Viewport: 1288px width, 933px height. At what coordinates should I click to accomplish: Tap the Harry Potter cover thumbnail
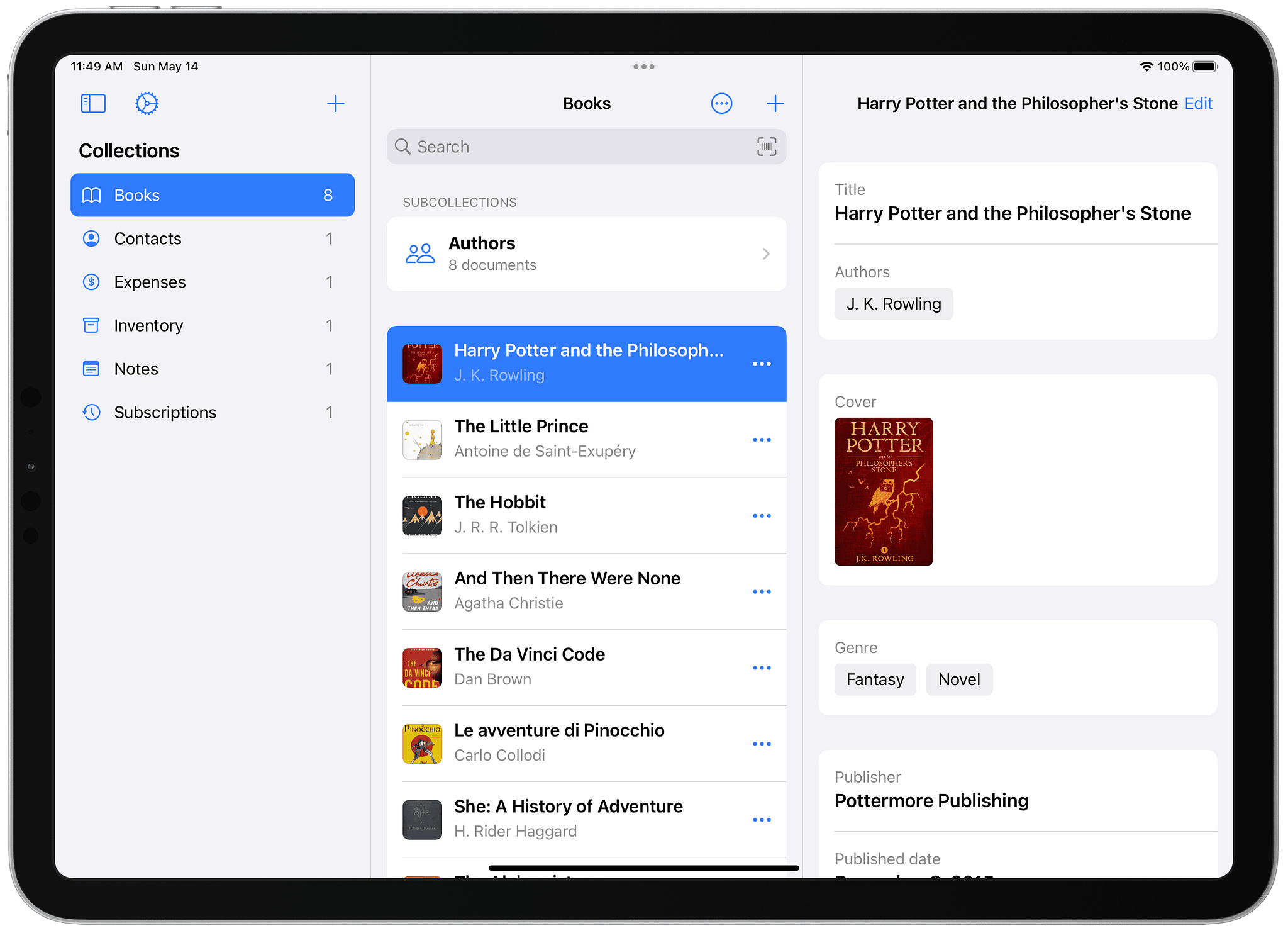pos(883,491)
